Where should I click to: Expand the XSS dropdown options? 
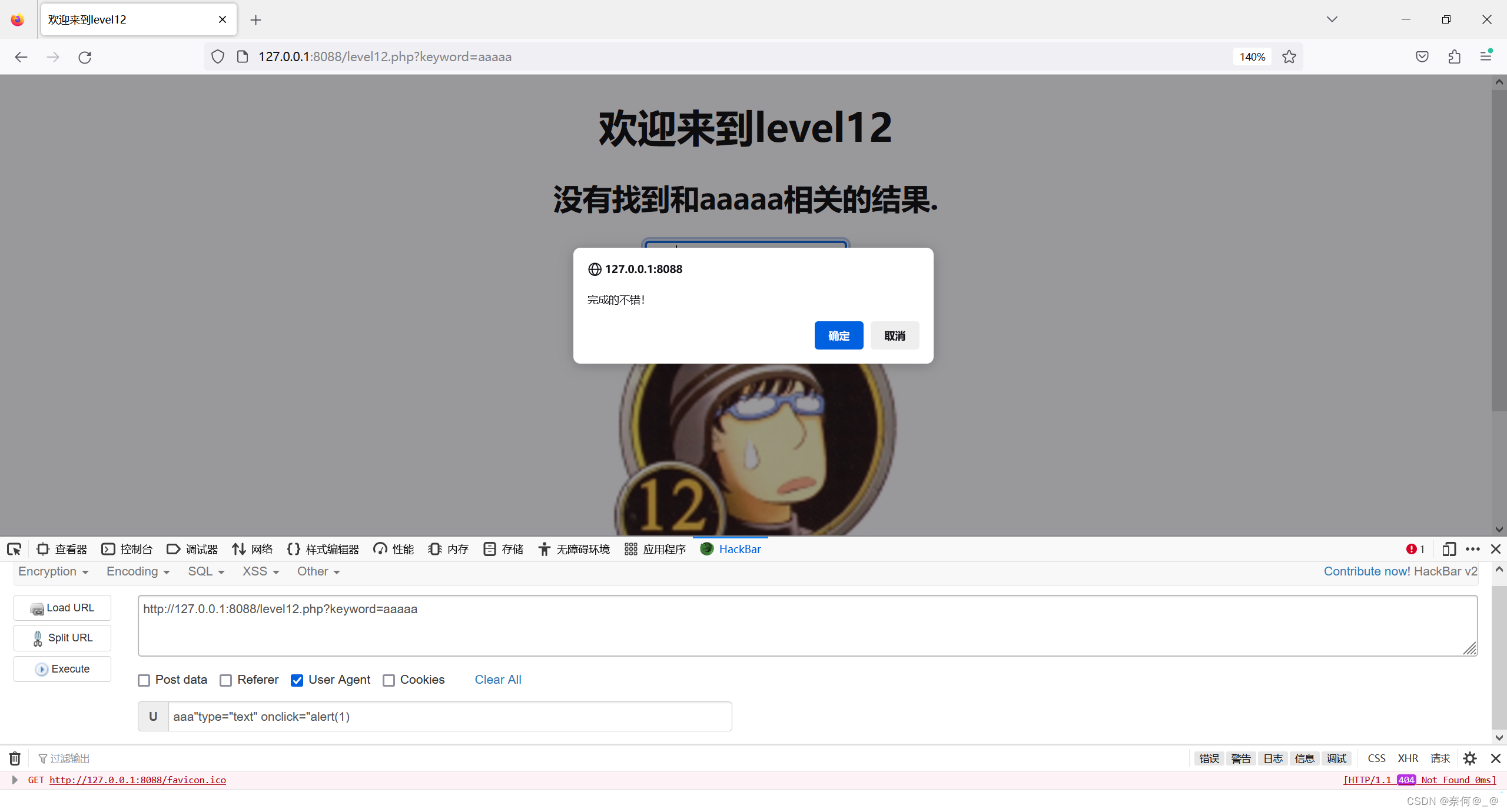click(258, 571)
